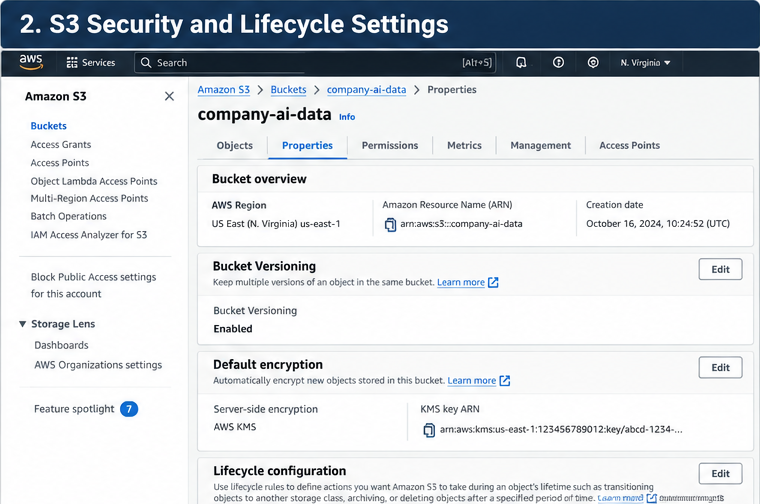Viewport: 760px width, 504px height.
Task: Click external link icon next to Bucket Versioning Learn more
Action: tap(493, 282)
